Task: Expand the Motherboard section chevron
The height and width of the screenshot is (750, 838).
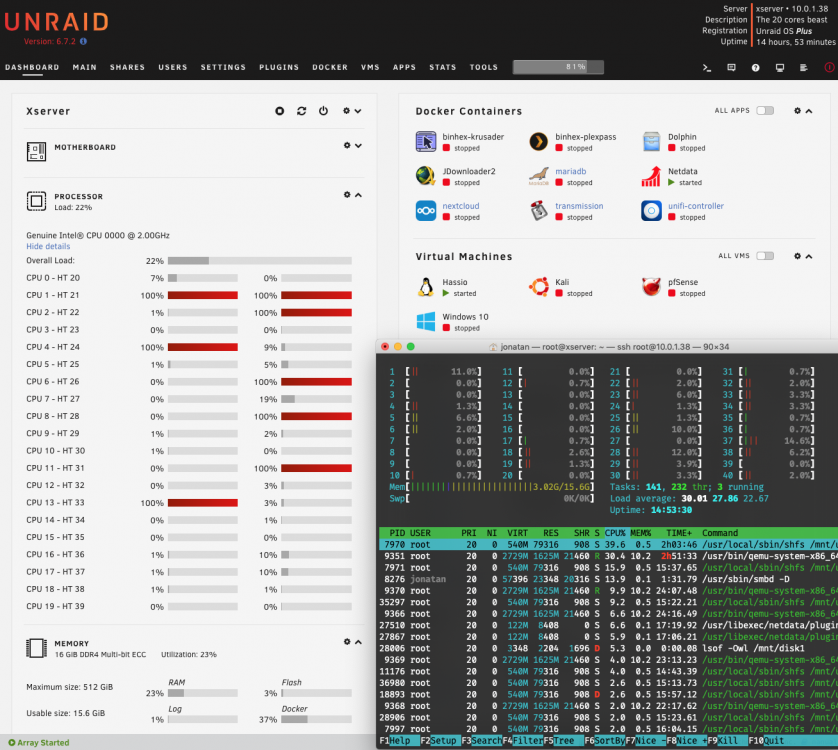Action: (x=358, y=145)
